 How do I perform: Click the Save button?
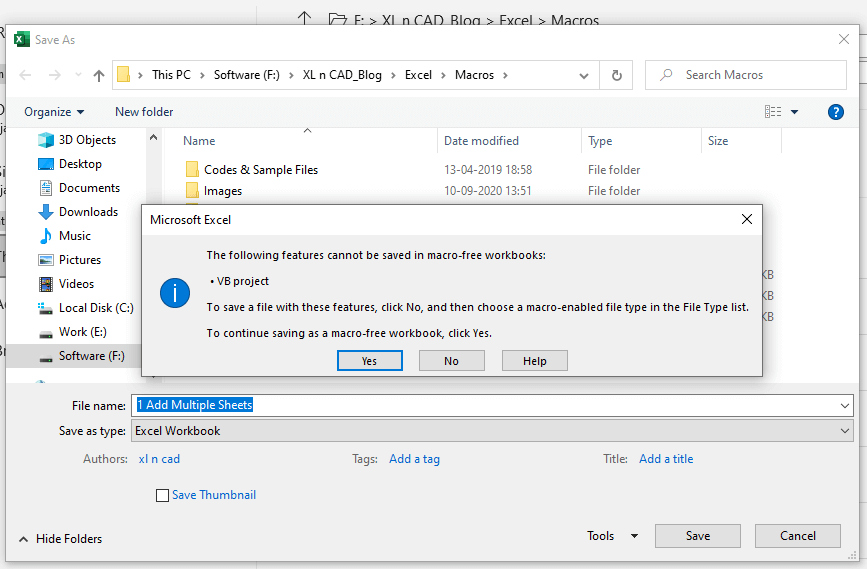click(698, 536)
